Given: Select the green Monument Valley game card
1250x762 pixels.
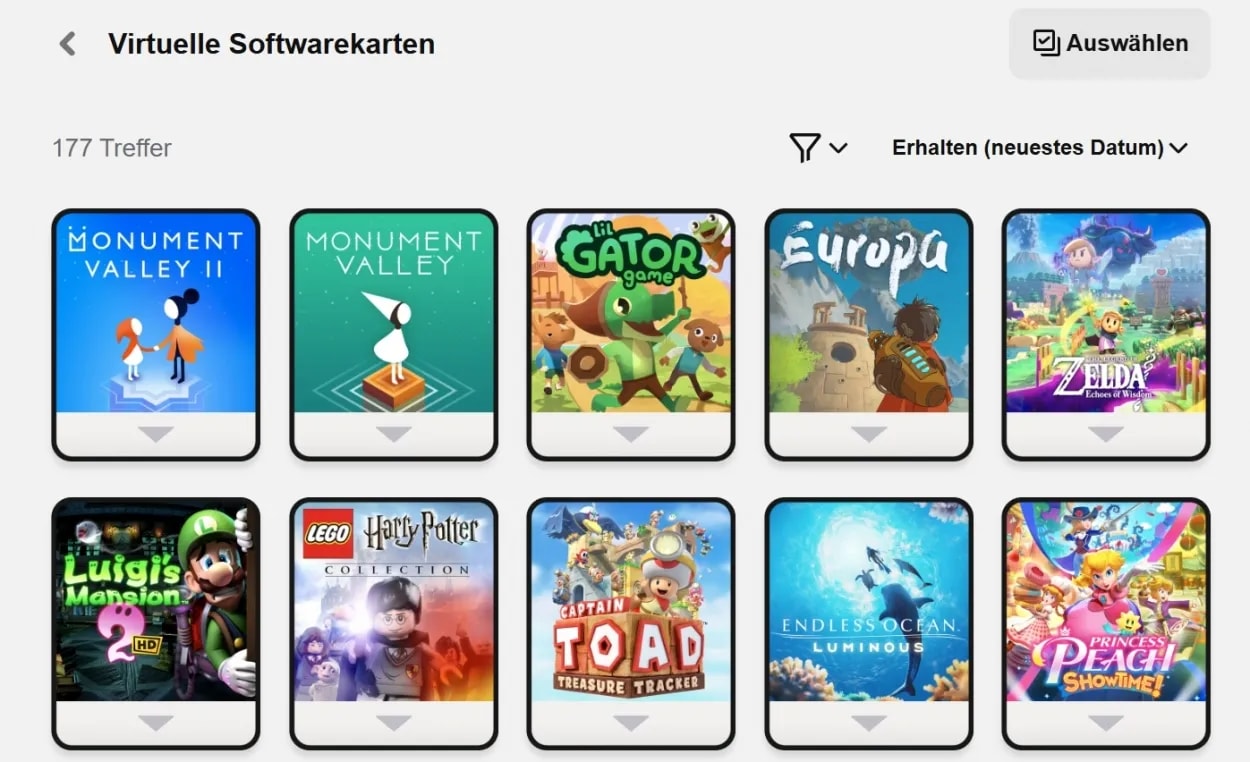Looking at the screenshot, I should [x=393, y=312].
